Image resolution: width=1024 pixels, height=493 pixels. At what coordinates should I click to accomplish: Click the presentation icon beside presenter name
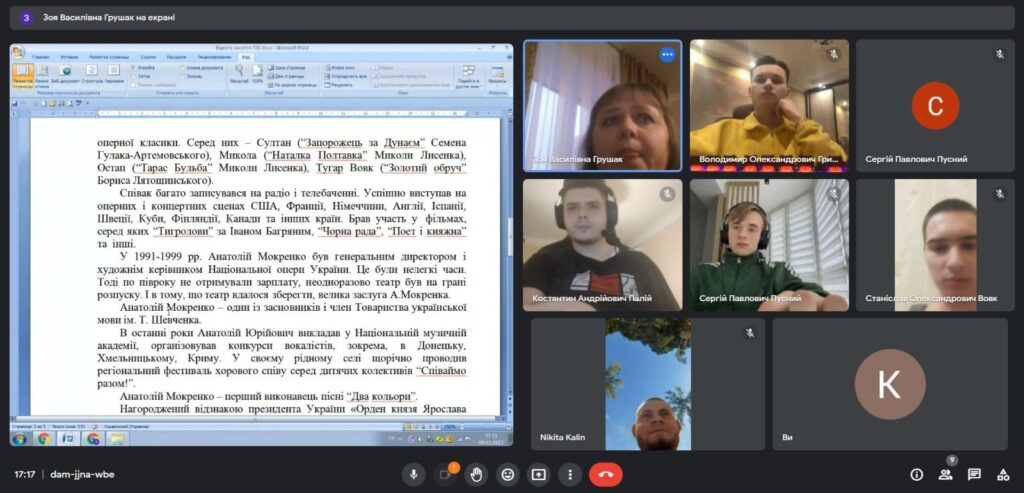(x=25, y=17)
